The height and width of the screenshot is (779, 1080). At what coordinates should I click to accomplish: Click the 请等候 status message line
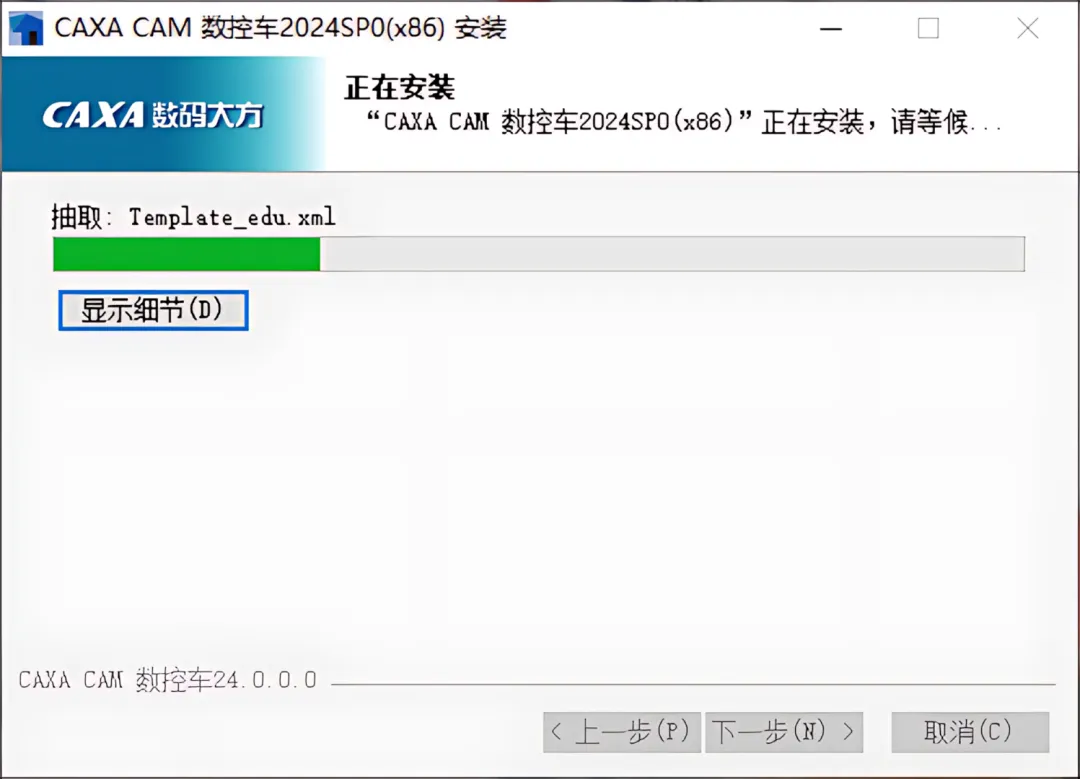tap(683, 123)
